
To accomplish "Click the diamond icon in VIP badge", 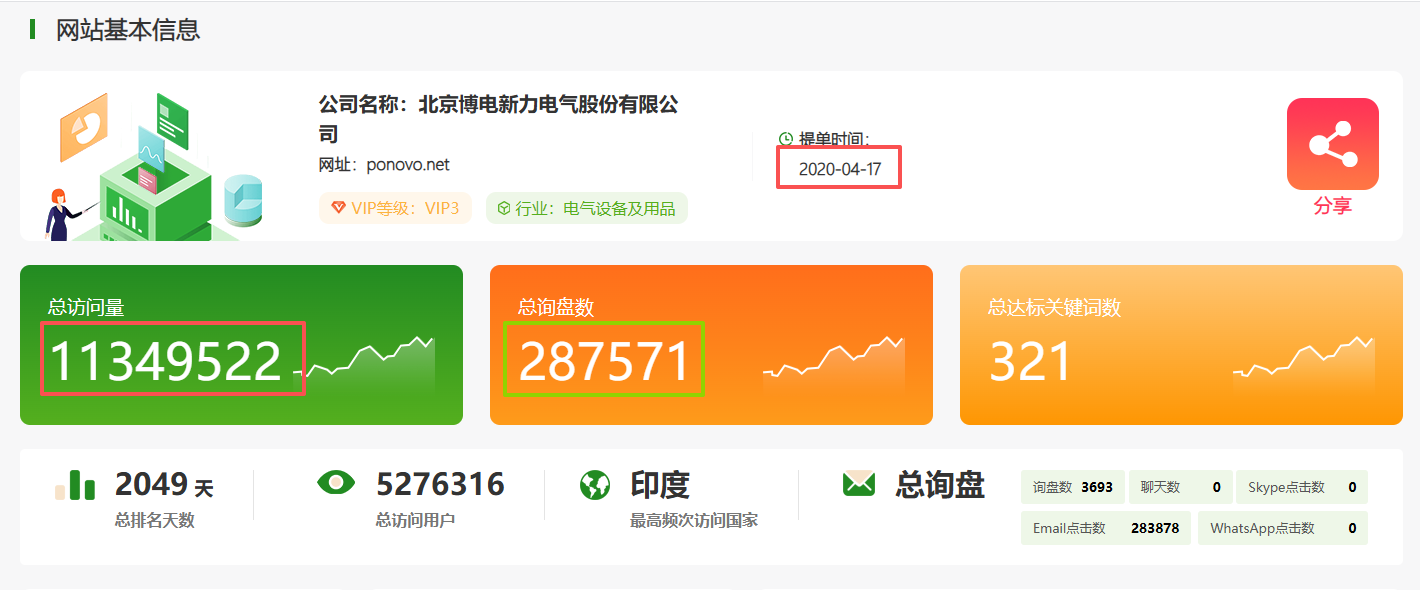I will click(339, 208).
